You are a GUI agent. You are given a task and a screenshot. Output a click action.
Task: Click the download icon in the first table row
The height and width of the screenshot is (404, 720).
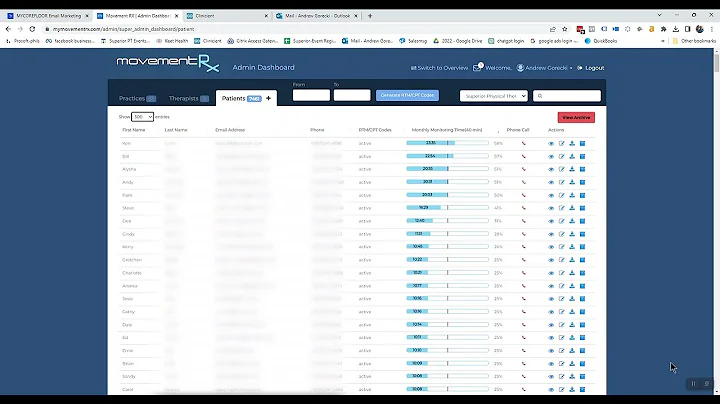click(x=572, y=143)
